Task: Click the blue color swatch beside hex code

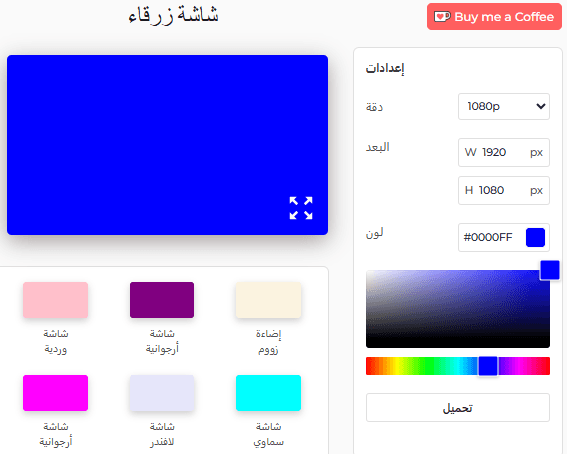Action: pyautogui.click(x=535, y=237)
